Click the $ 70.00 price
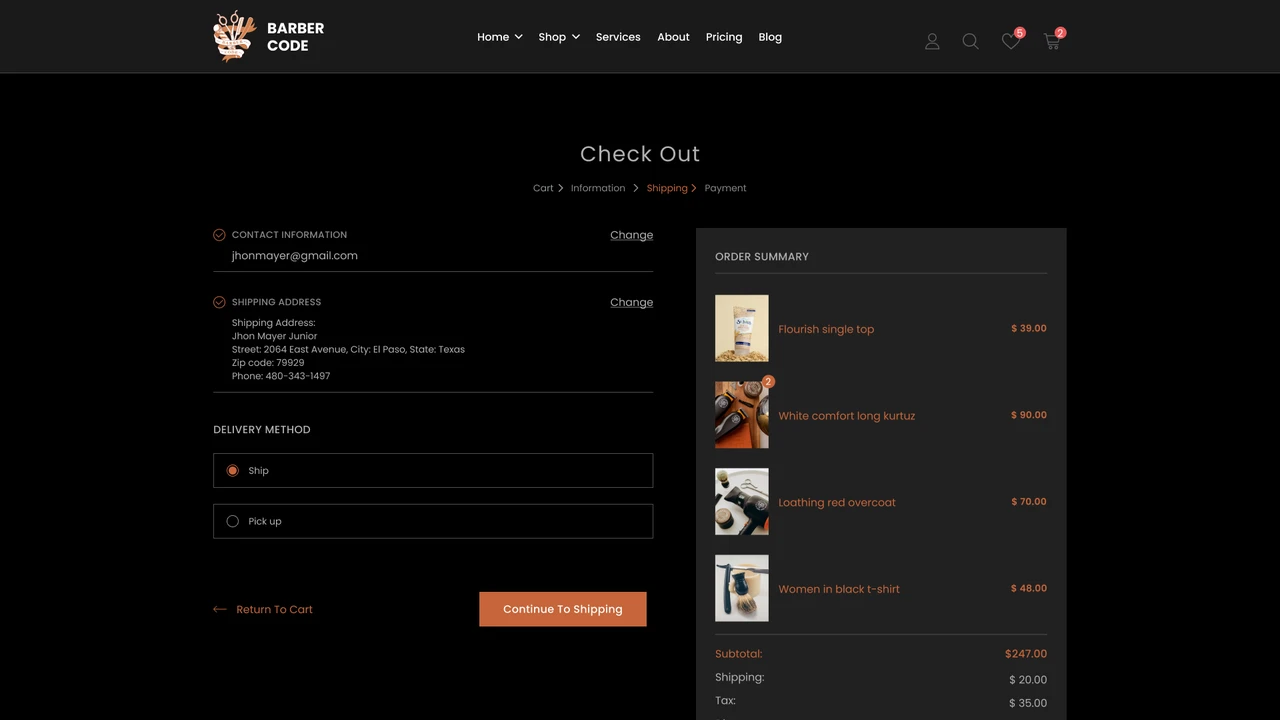Image resolution: width=1280 pixels, height=720 pixels. pyautogui.click(x=1029, y=502)
